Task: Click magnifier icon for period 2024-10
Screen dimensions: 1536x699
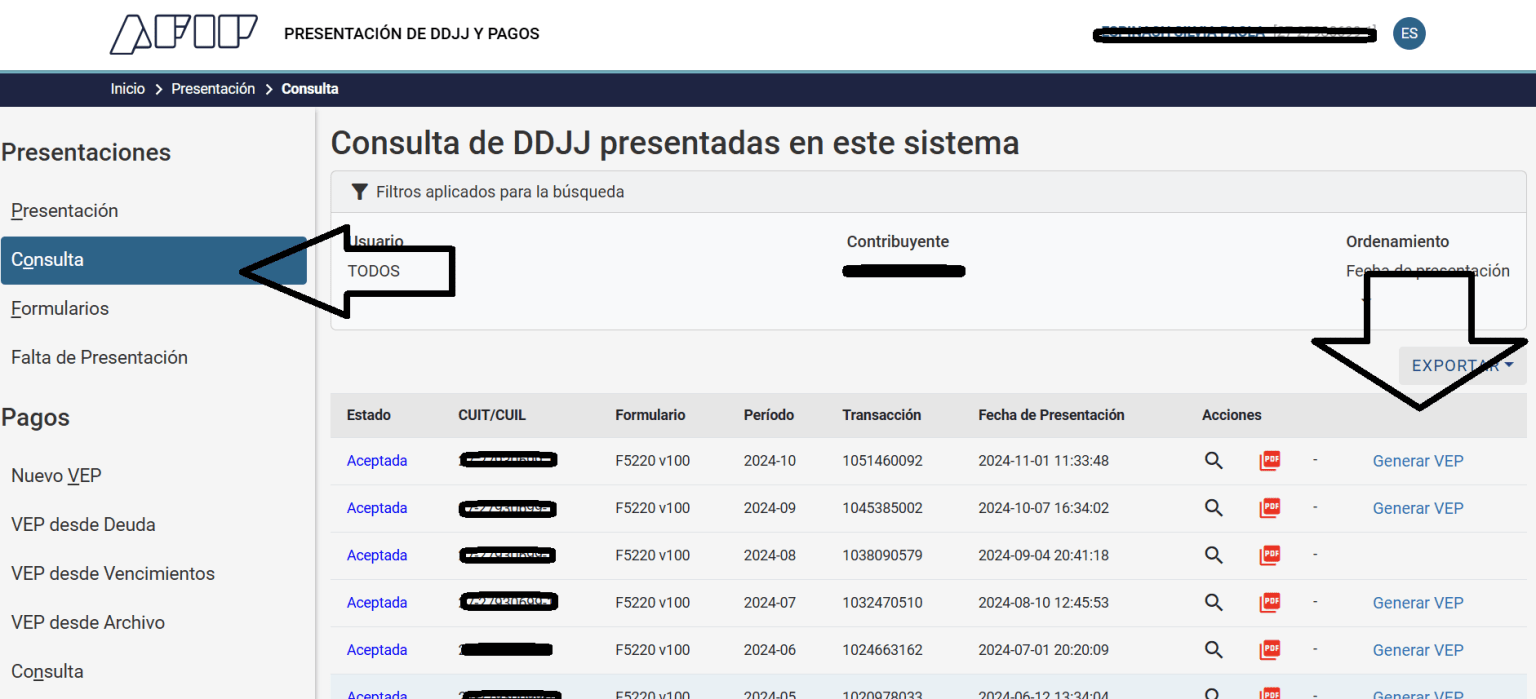Action: [1213, 461]
